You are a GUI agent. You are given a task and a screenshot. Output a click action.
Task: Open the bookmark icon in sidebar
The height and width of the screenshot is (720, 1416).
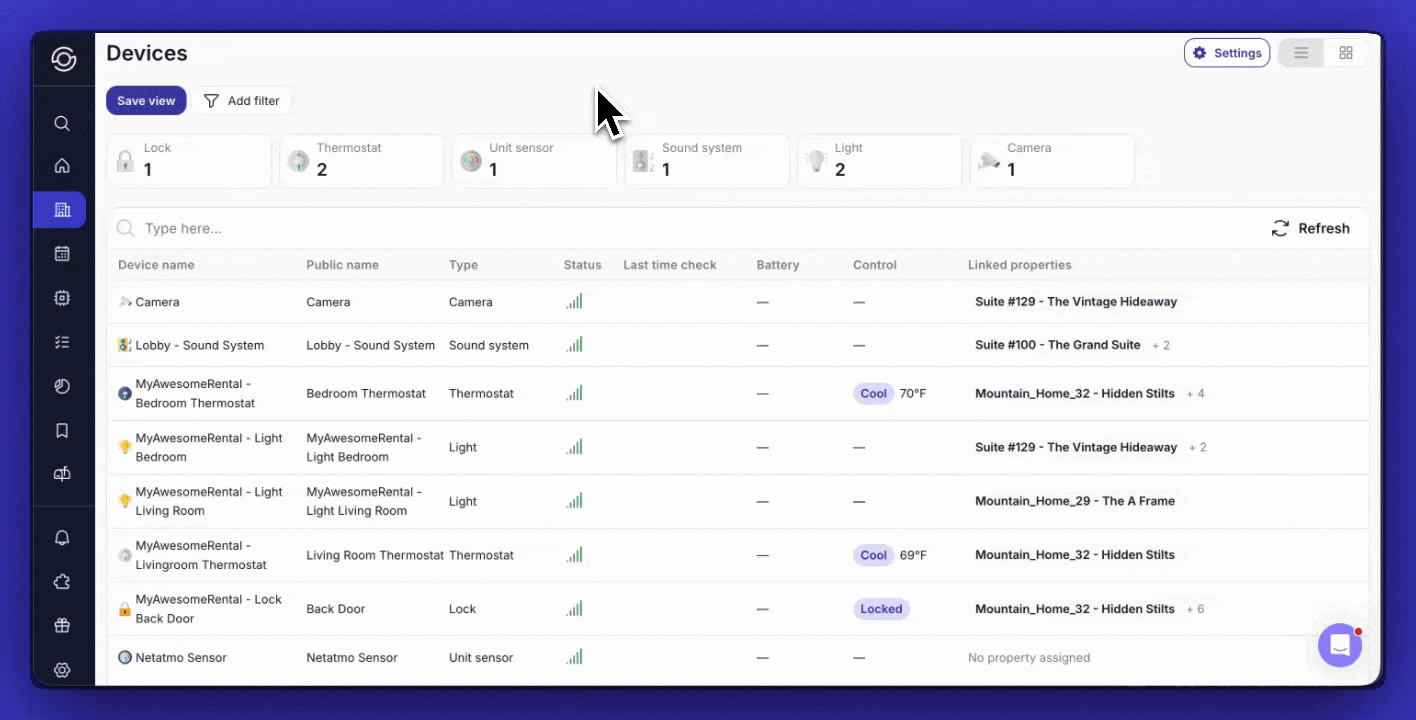[62, 430]
